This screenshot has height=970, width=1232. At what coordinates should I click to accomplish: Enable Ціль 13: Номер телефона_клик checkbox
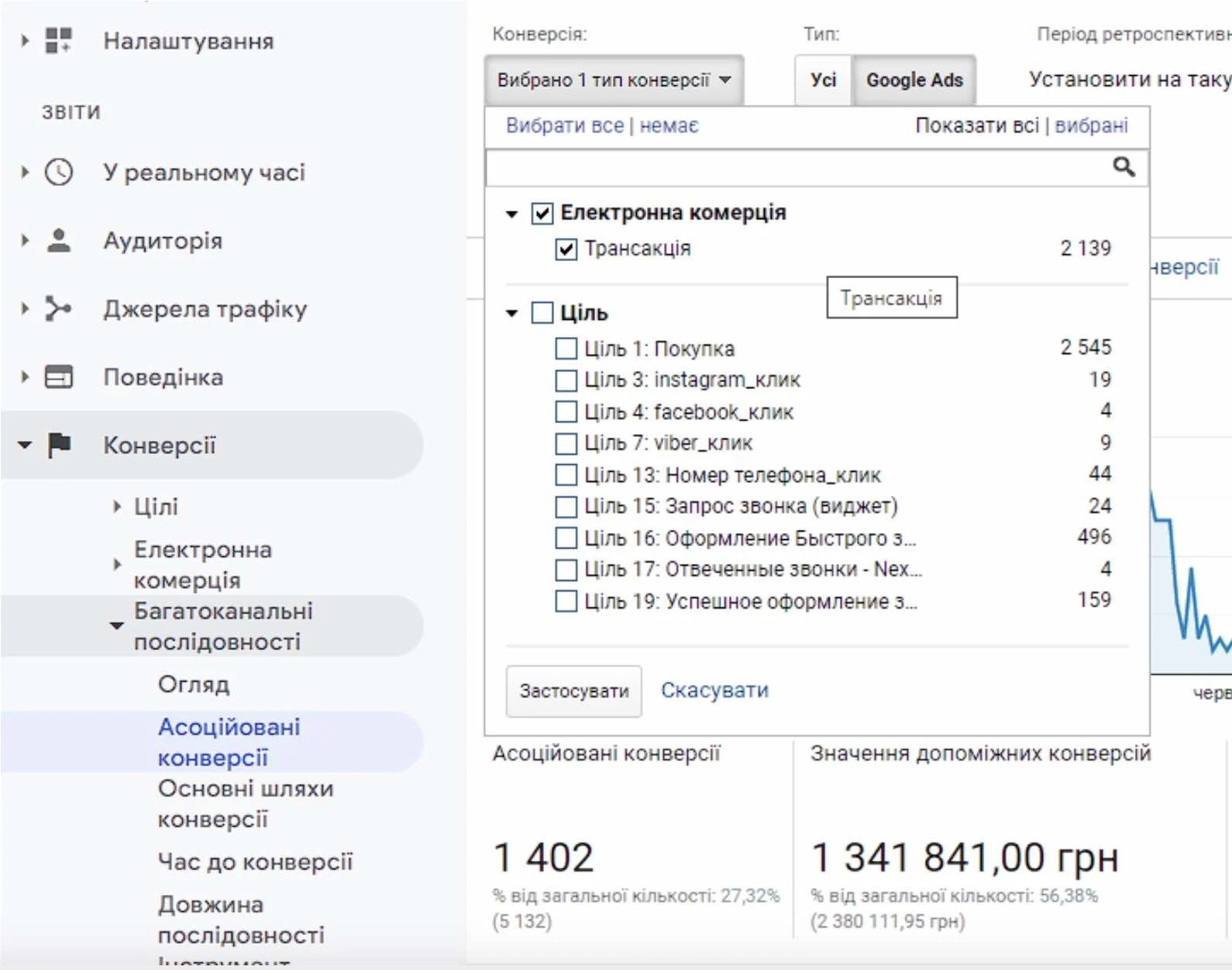point(566,475)
